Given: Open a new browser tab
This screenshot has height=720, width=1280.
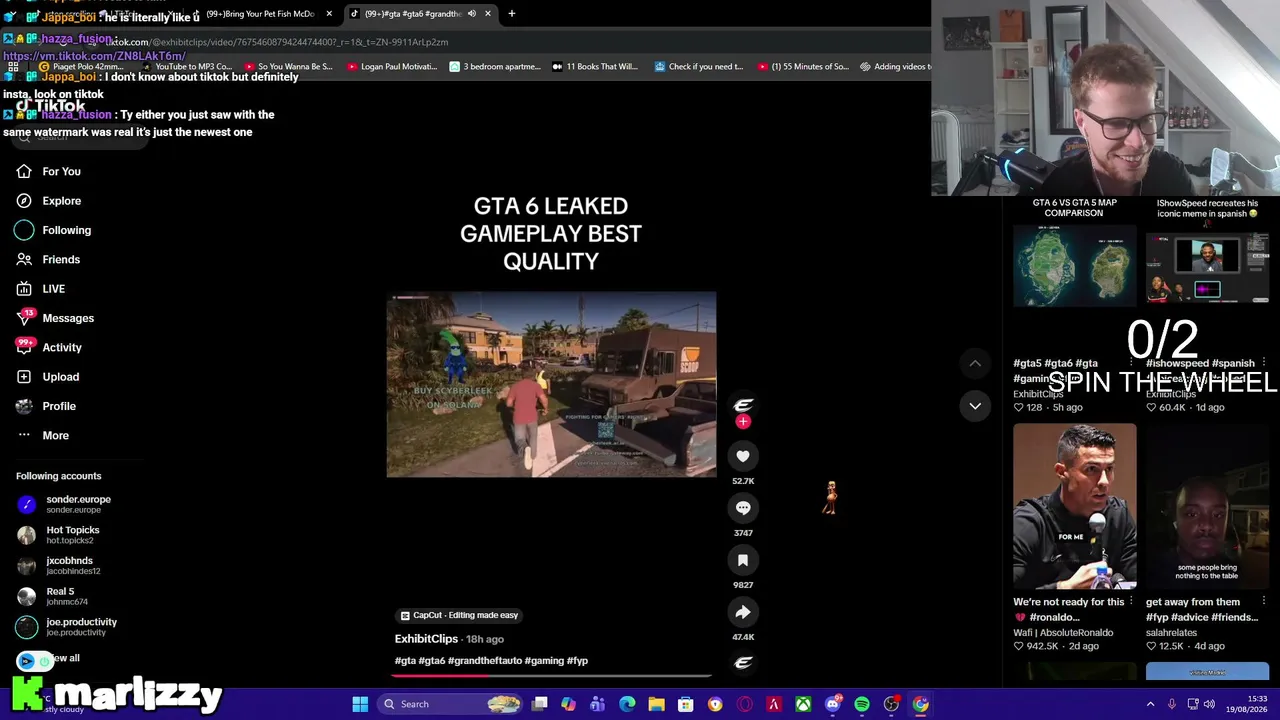Looking at the screenshot, I should point(512,14).
